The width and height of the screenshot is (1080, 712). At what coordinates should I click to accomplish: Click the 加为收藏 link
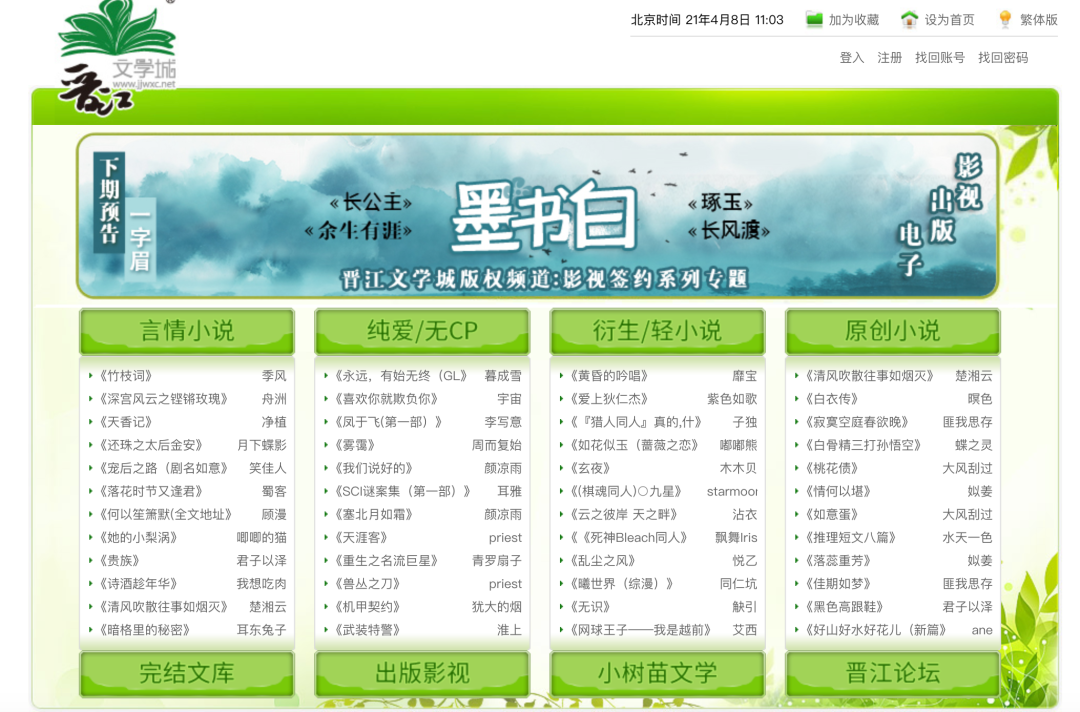click(x=853, y=20)
